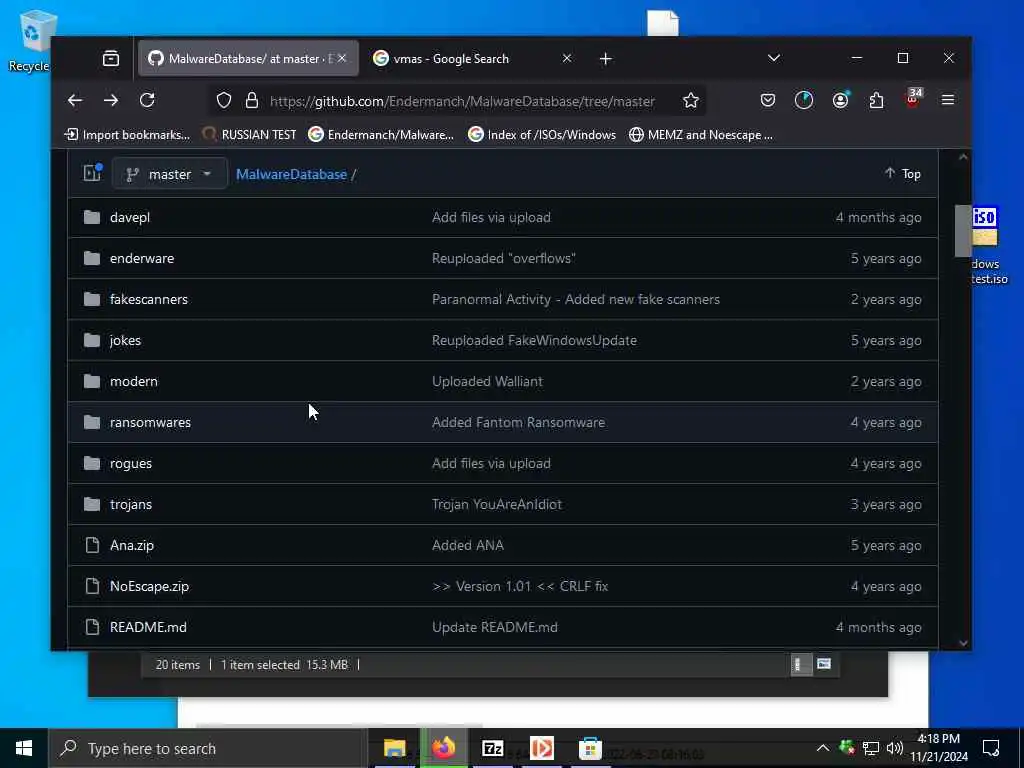This screenshot has width=1024, height=768.
Task: Open commit 'Reuploaded FakeWindowsUpdate'
Action: pyautogui.click(x=534, y=340)
